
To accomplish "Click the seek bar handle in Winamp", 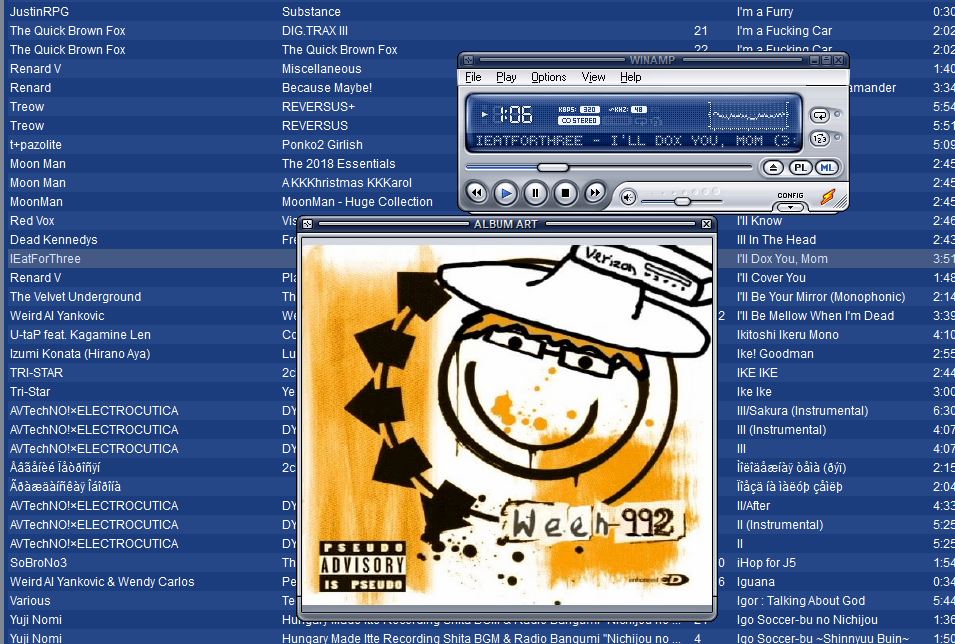I will (552, 168).
